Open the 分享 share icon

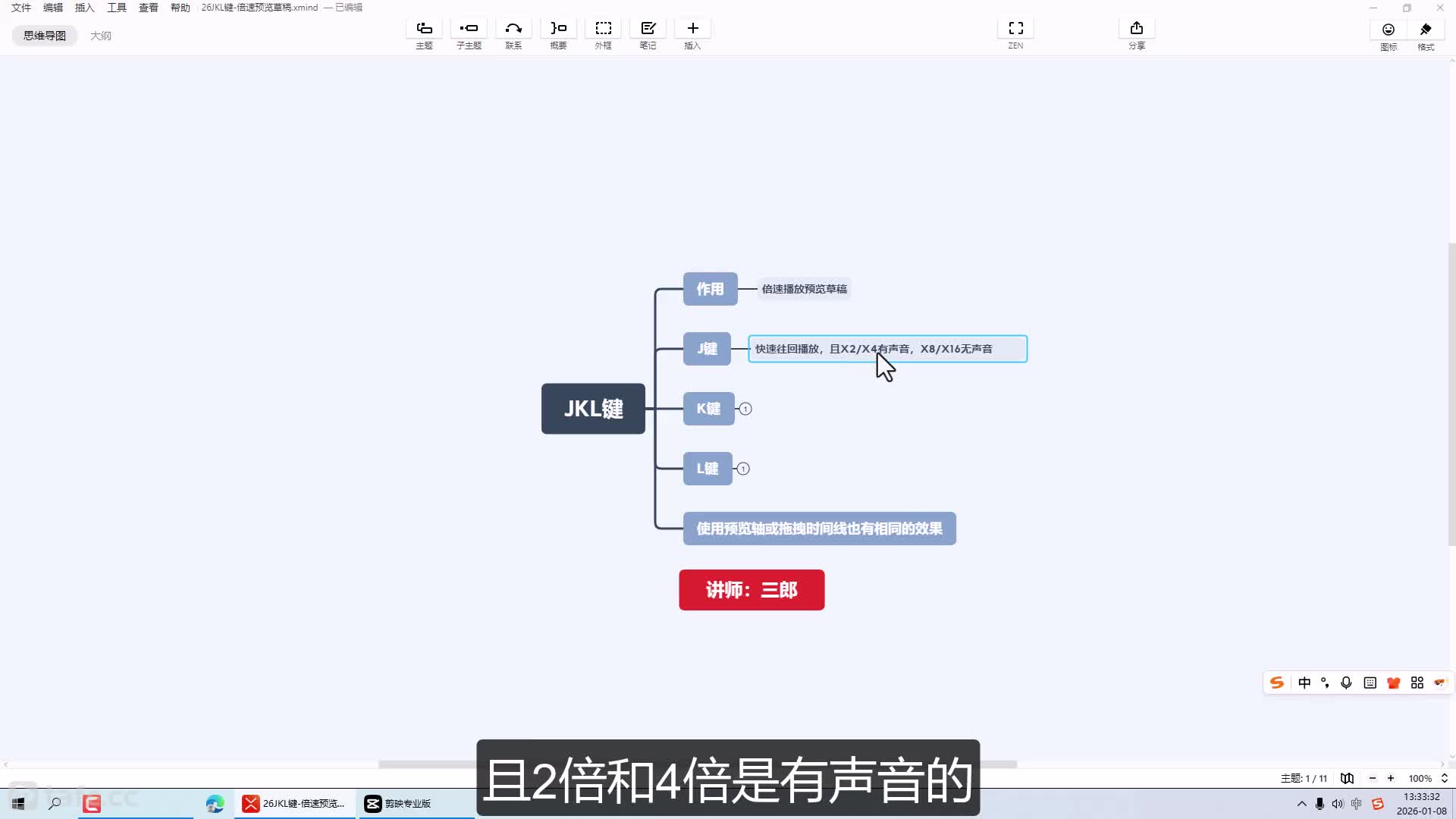point(1136,29)
